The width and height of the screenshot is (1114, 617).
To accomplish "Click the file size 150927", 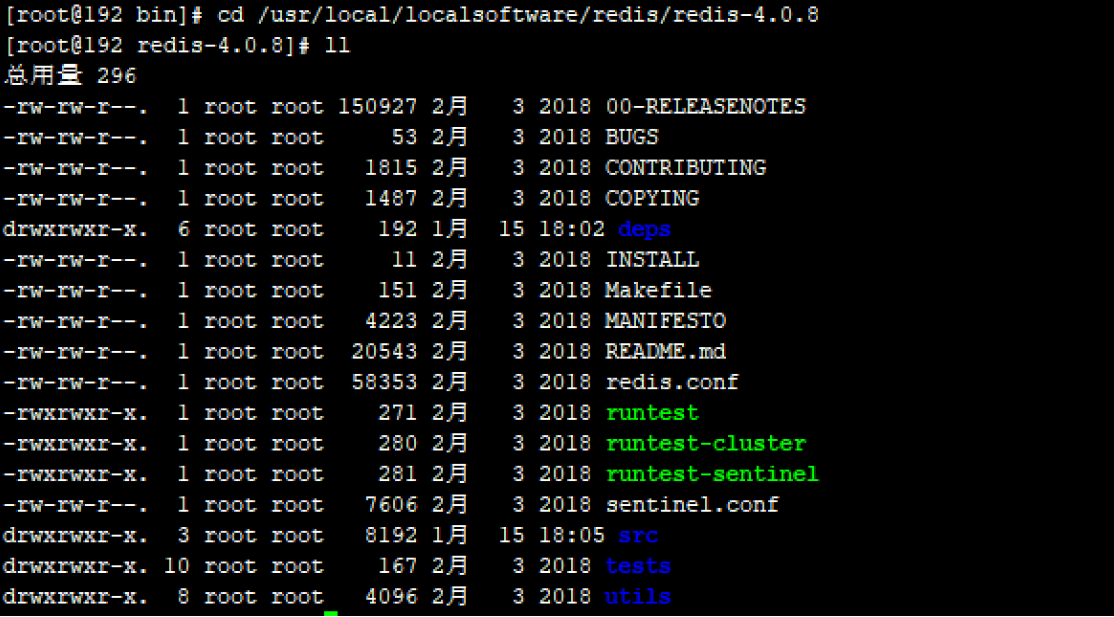I will [x=377, y=107].
